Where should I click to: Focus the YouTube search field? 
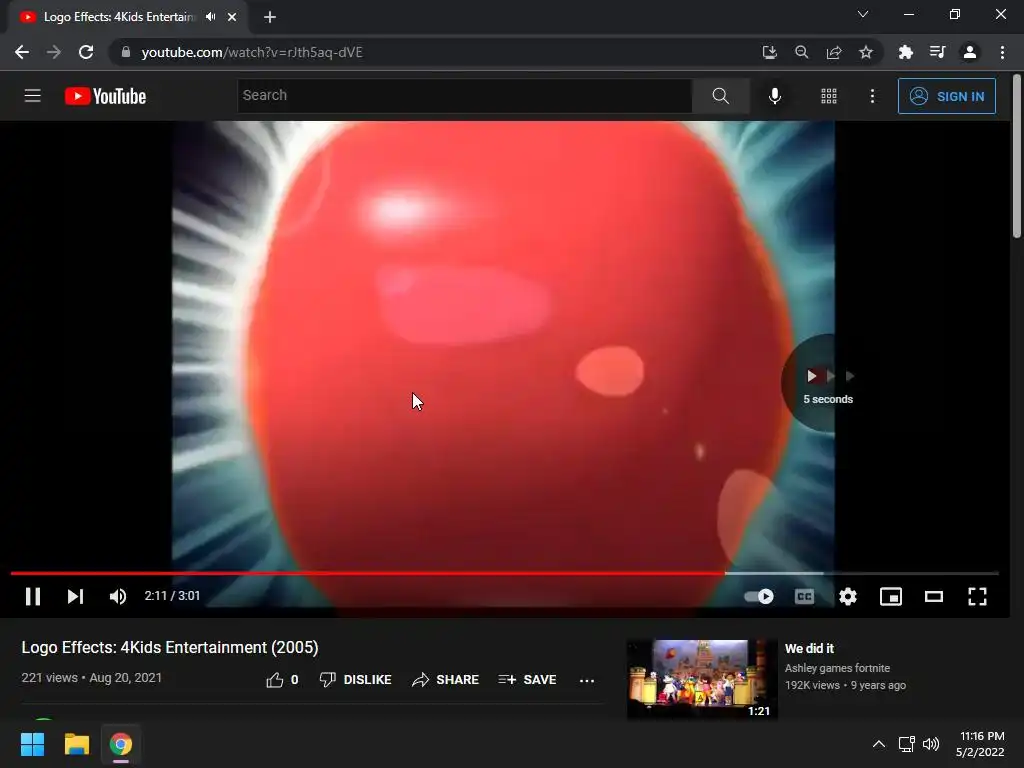(x=464, y=95)
